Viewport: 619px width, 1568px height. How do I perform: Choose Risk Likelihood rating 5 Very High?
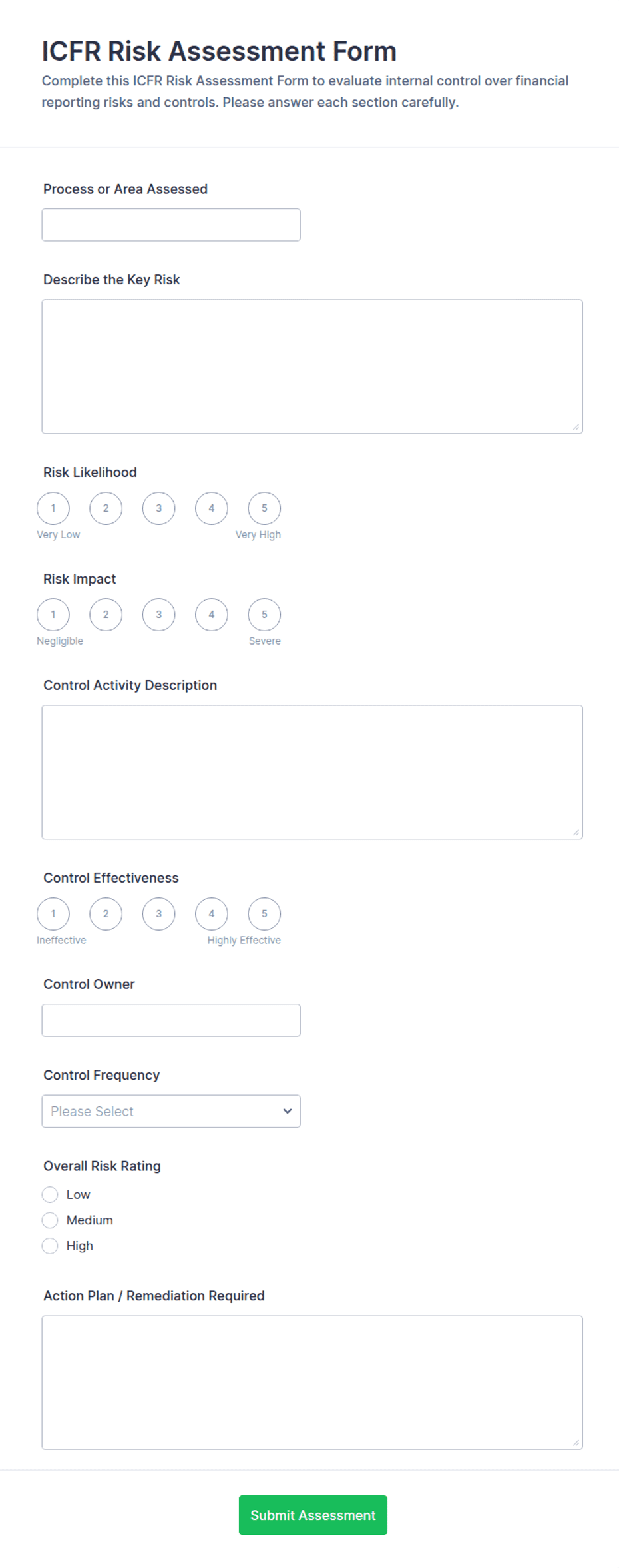[264, 508]
